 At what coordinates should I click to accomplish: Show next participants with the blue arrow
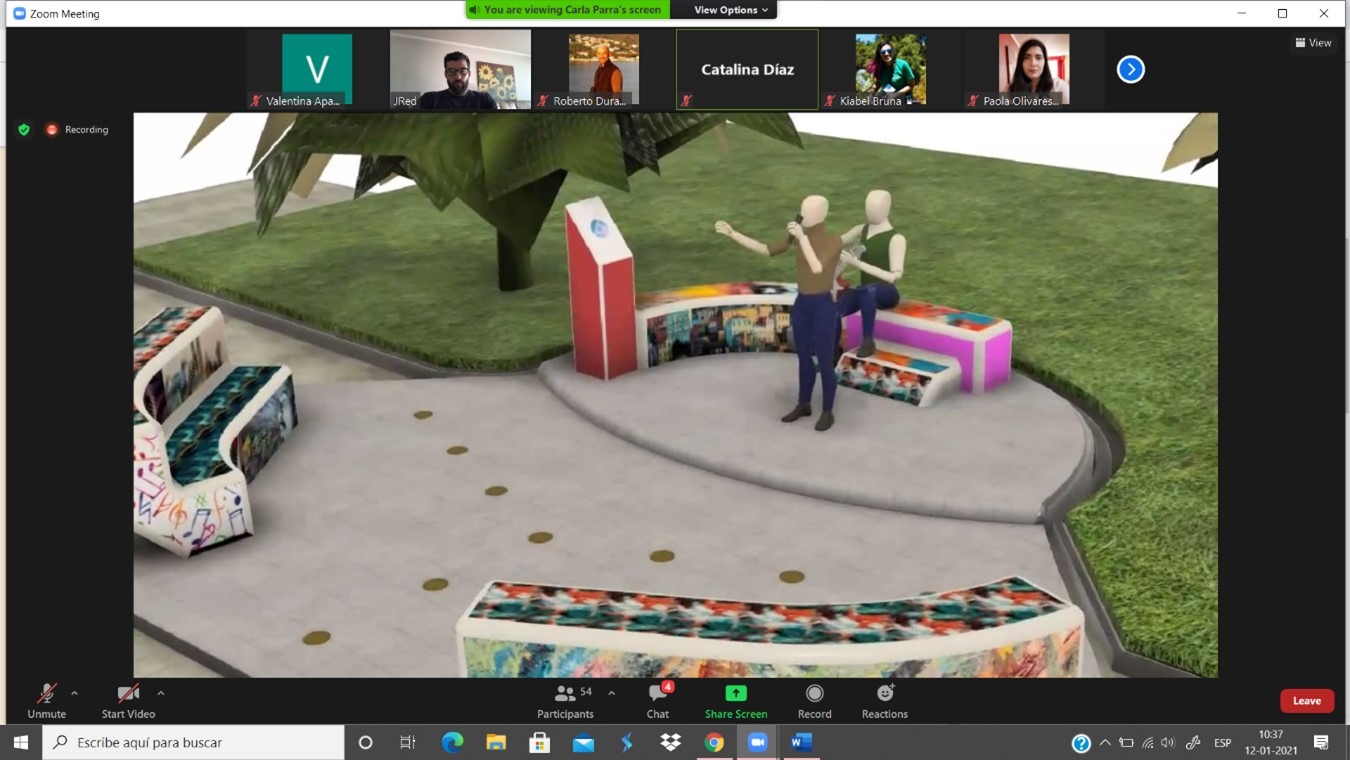[1130, 69]
